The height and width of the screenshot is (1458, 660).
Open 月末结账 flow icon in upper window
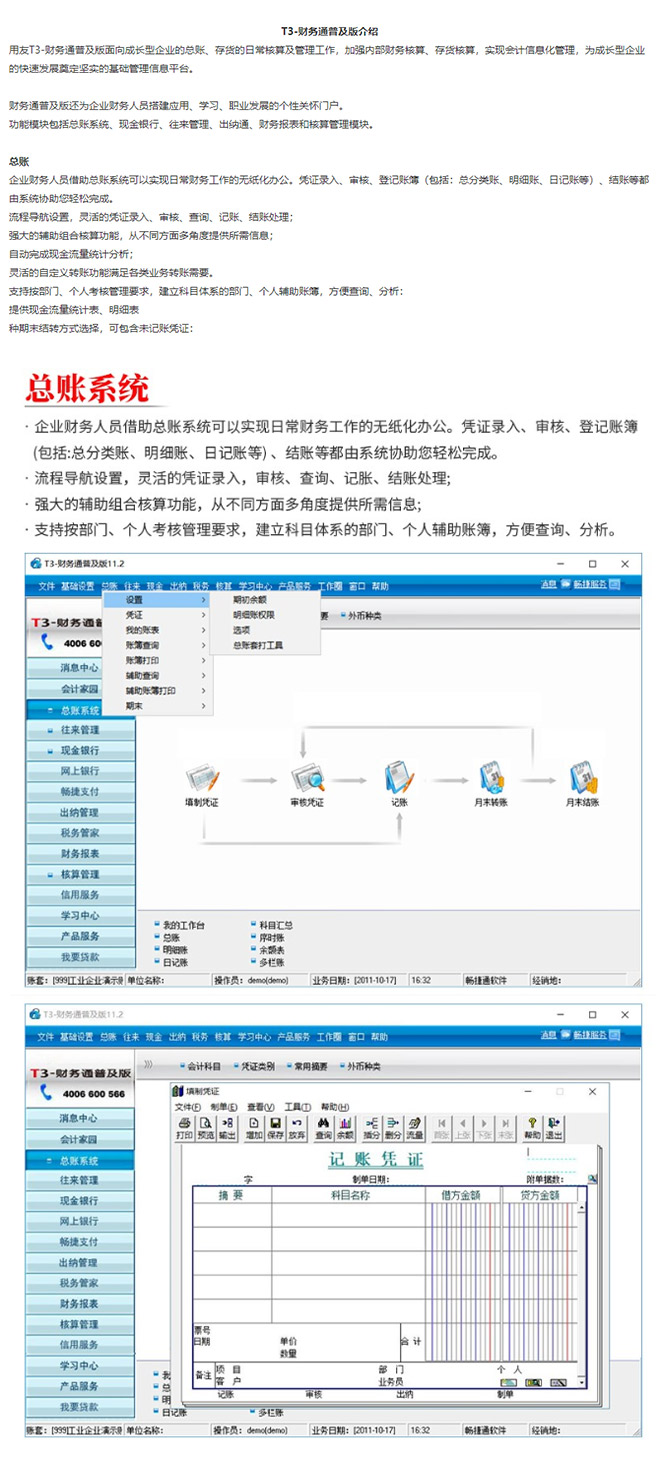click(x=582, y=779)
